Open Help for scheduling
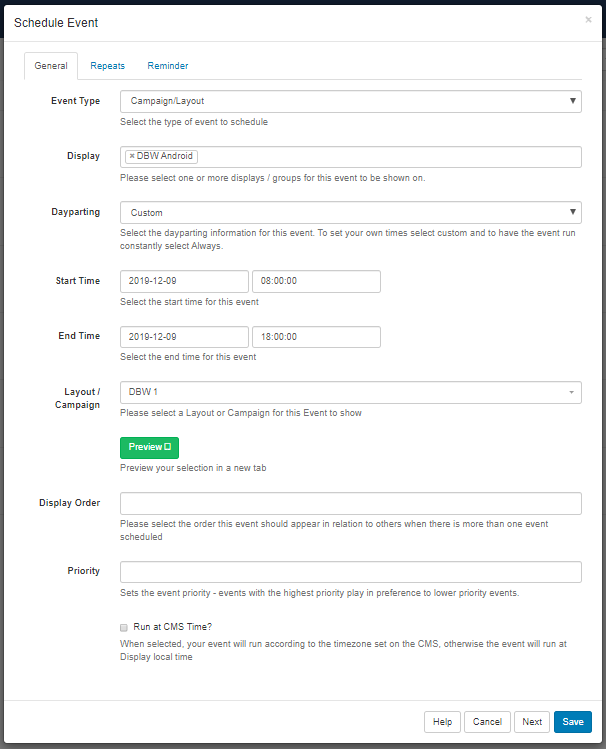Screen dimensions: 606x749 pyautogui.click(x=442, y=722)
